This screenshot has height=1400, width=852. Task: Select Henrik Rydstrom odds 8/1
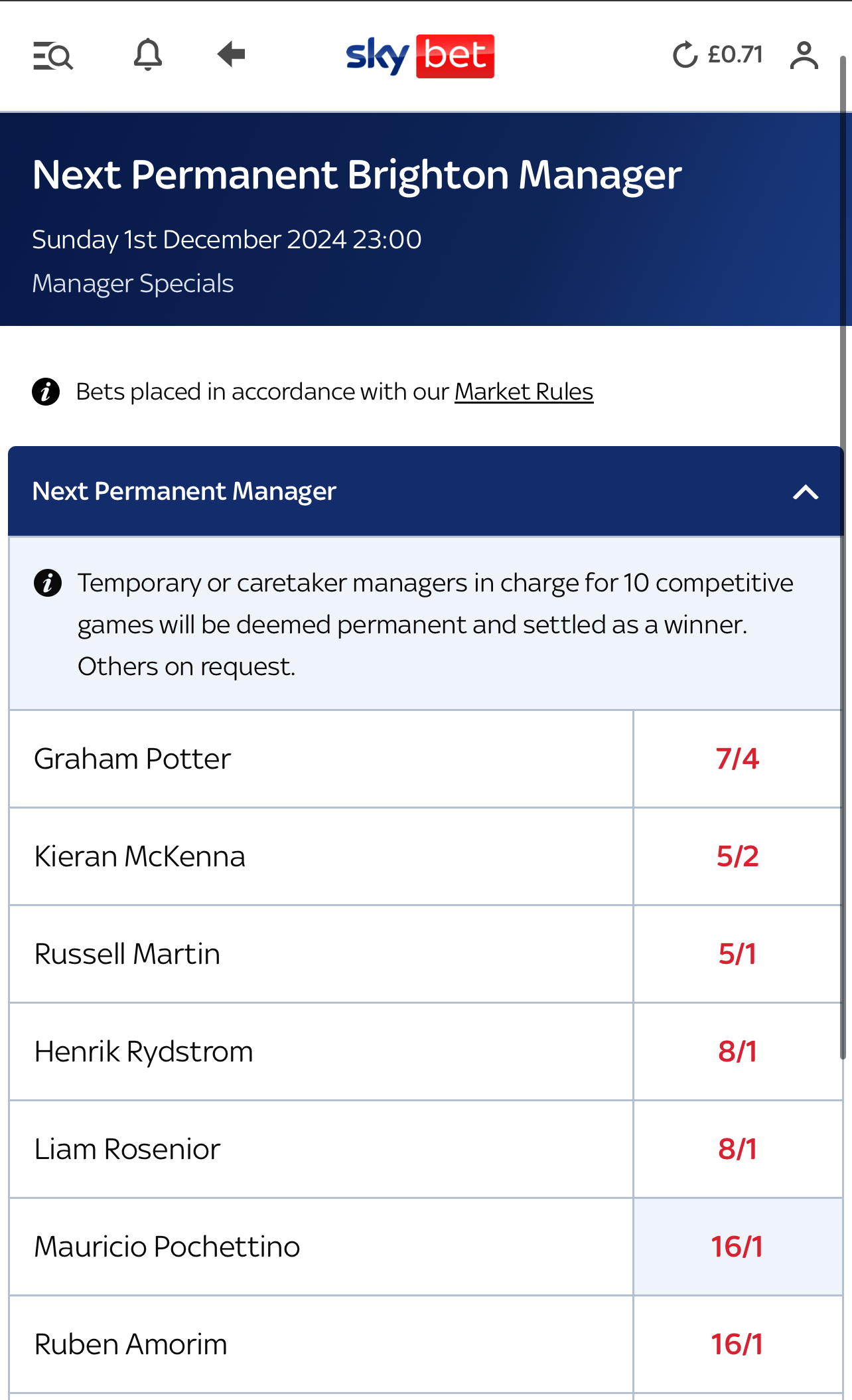(737, 1051)
